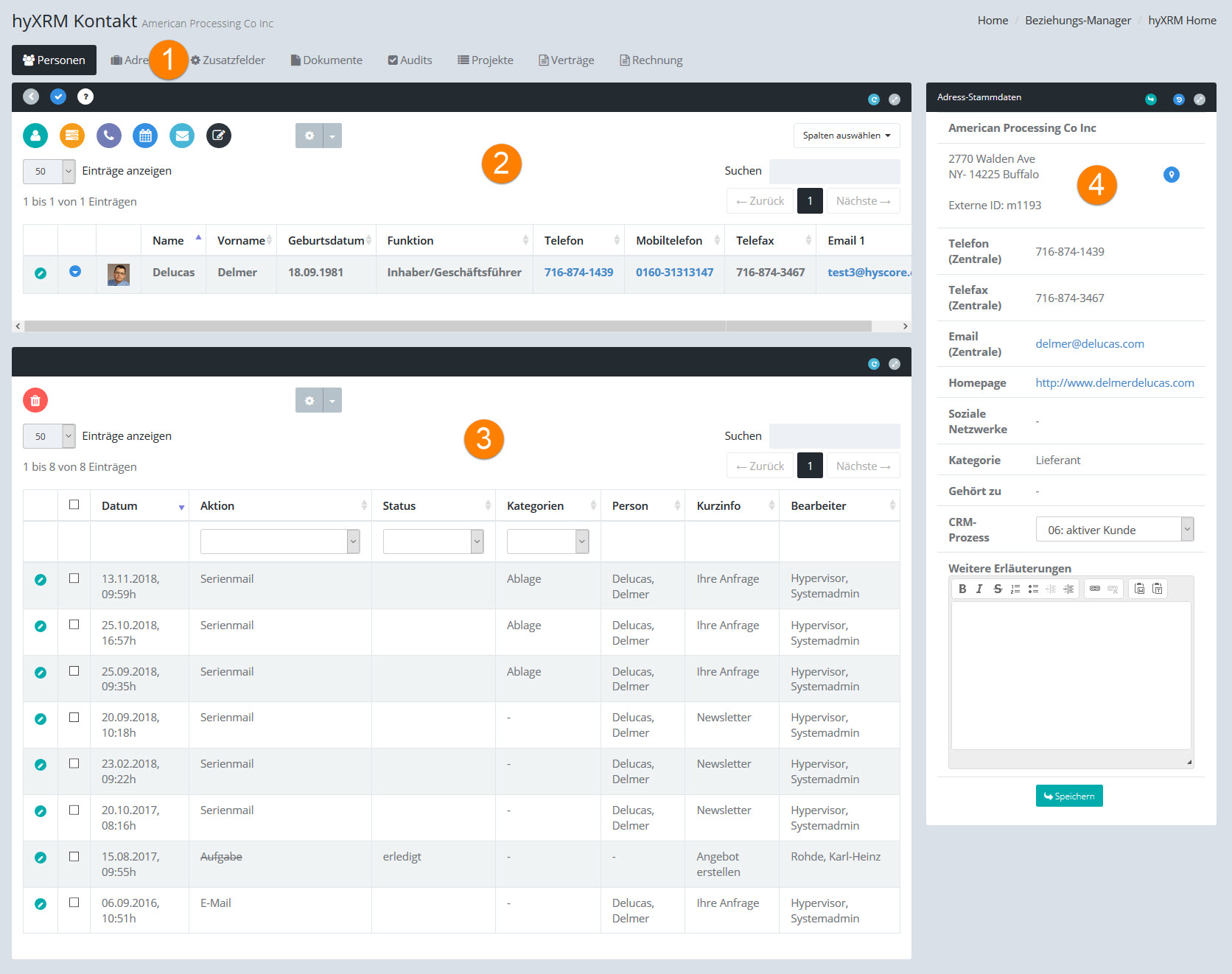Click the Bold button in text editor
Viewport: 1232px width, 974px height.
[962, 589]
